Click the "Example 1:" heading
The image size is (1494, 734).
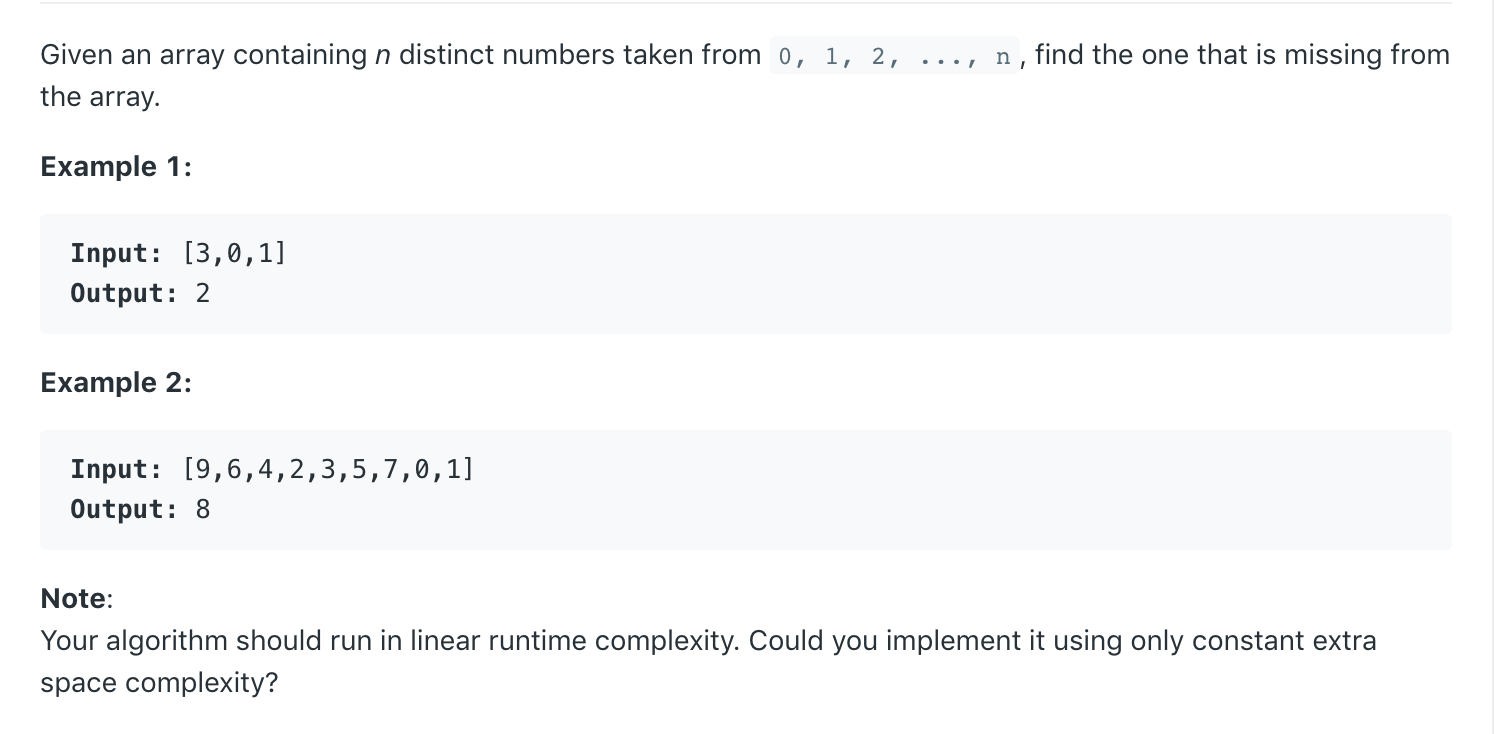[116, 166]
